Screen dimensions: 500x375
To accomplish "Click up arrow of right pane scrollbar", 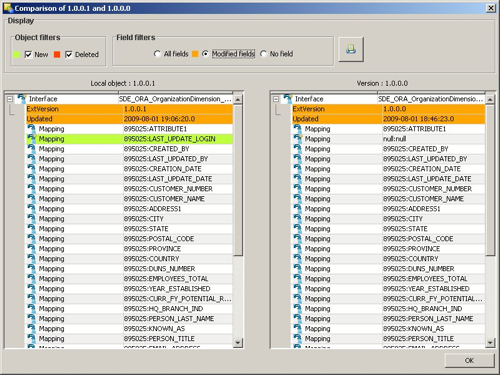I will point(490,99).
